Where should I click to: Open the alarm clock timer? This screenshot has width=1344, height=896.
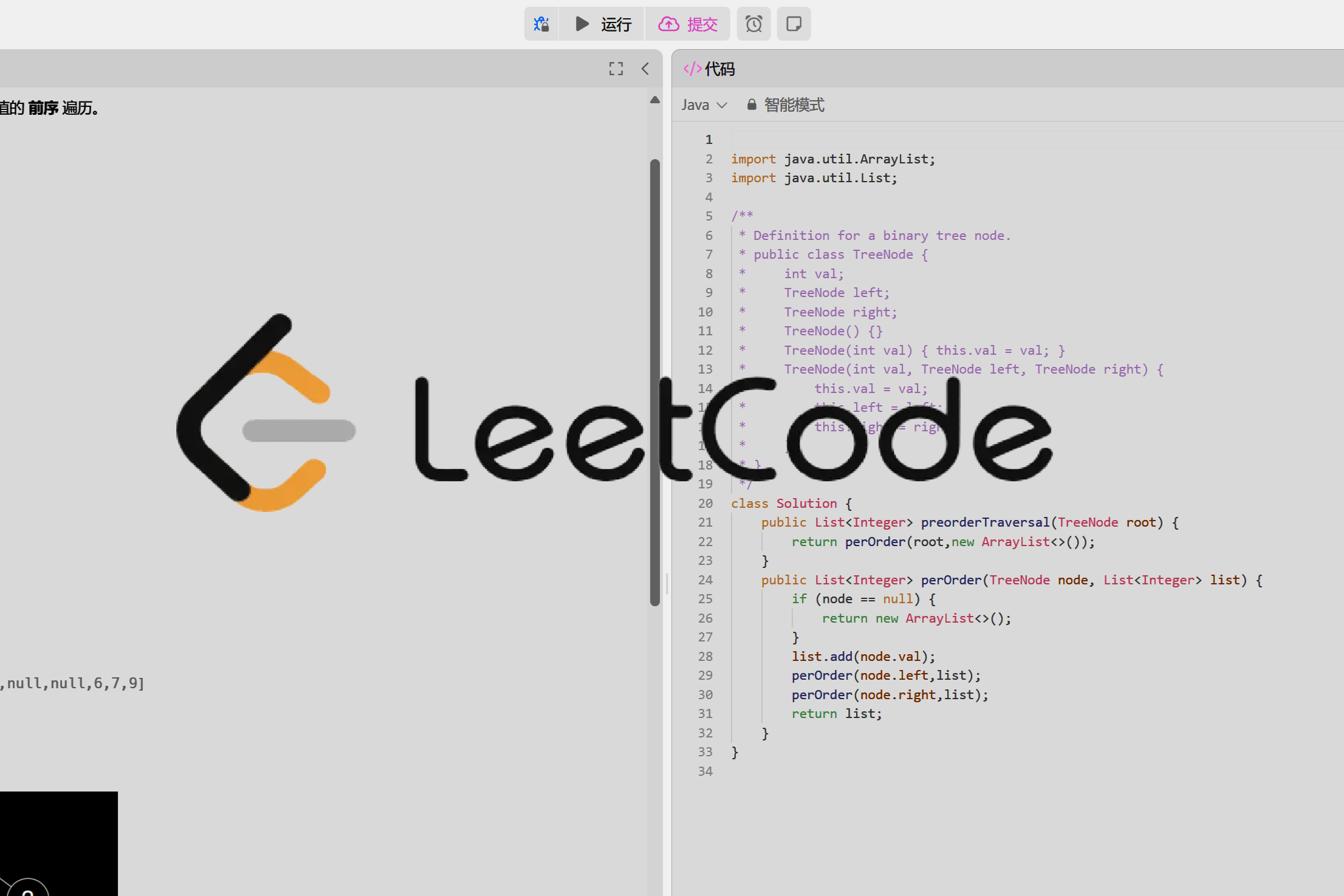tap(753, 24)
